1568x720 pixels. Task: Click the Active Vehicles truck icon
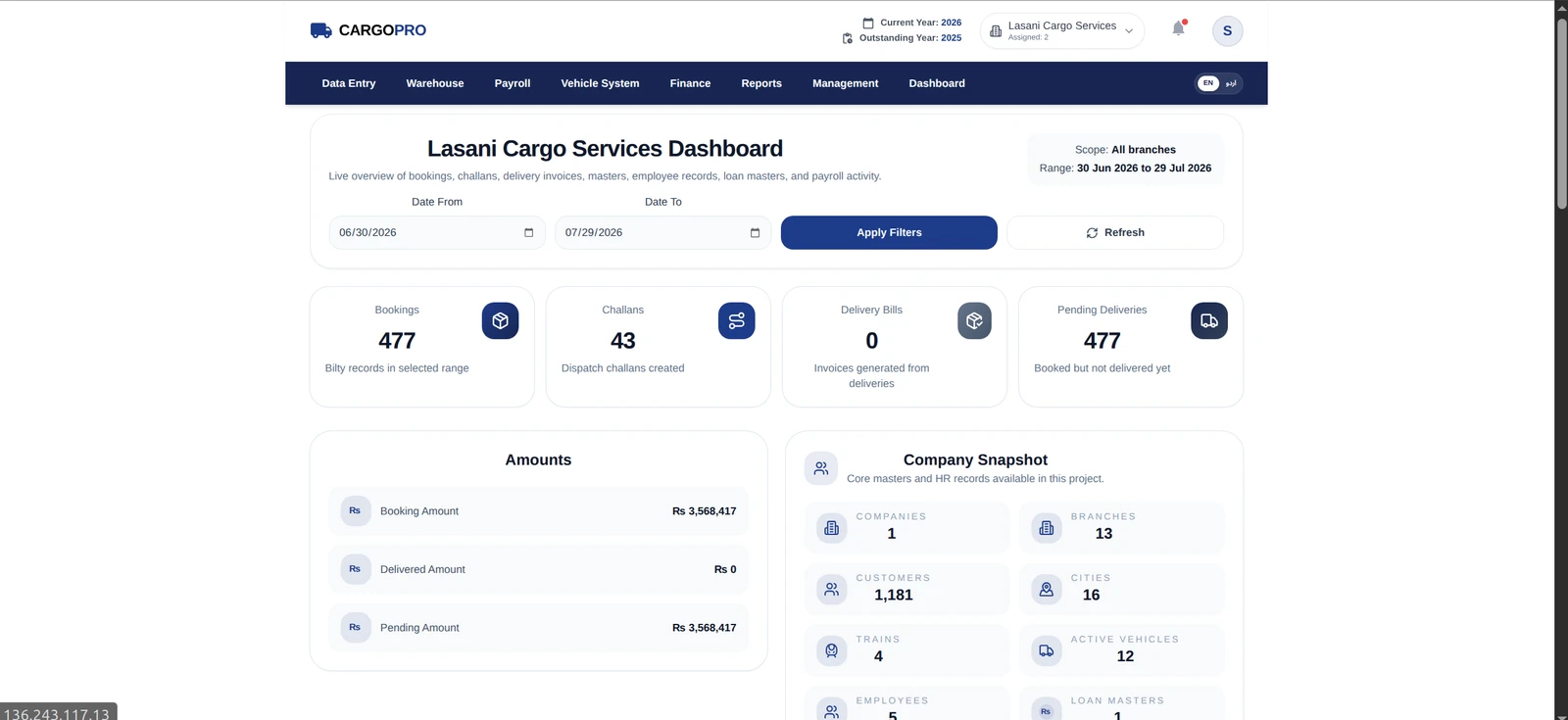pyautogui.click(x=1047, y=650)
